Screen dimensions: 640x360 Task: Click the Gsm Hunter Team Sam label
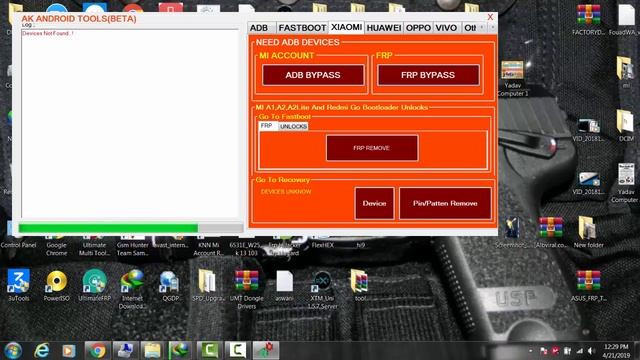132,249
